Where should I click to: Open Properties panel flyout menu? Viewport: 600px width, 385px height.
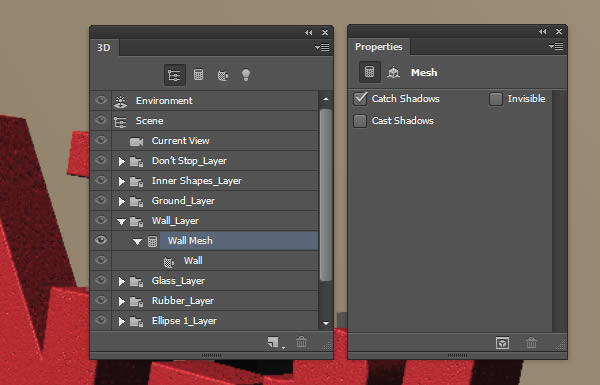pyautogui.click(x=556, y=46)
